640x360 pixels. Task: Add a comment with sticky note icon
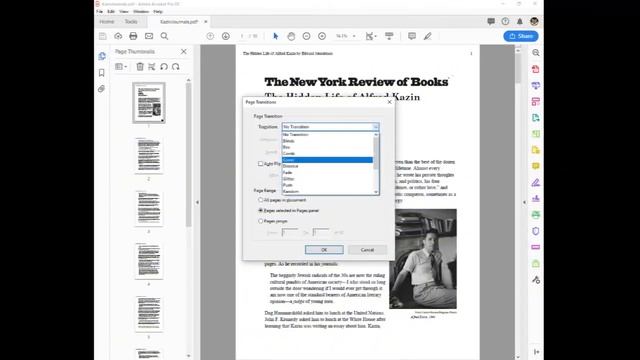click(x=412, y=36)
